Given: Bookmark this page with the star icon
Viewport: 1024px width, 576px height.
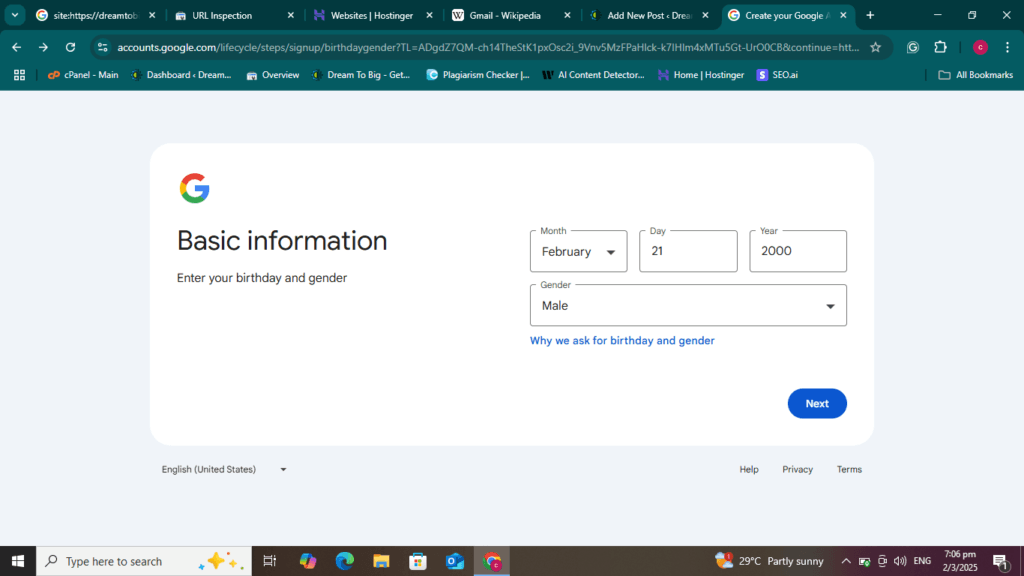Looking at the screenshot, I should pyautogui.click(x=876, y=47).
